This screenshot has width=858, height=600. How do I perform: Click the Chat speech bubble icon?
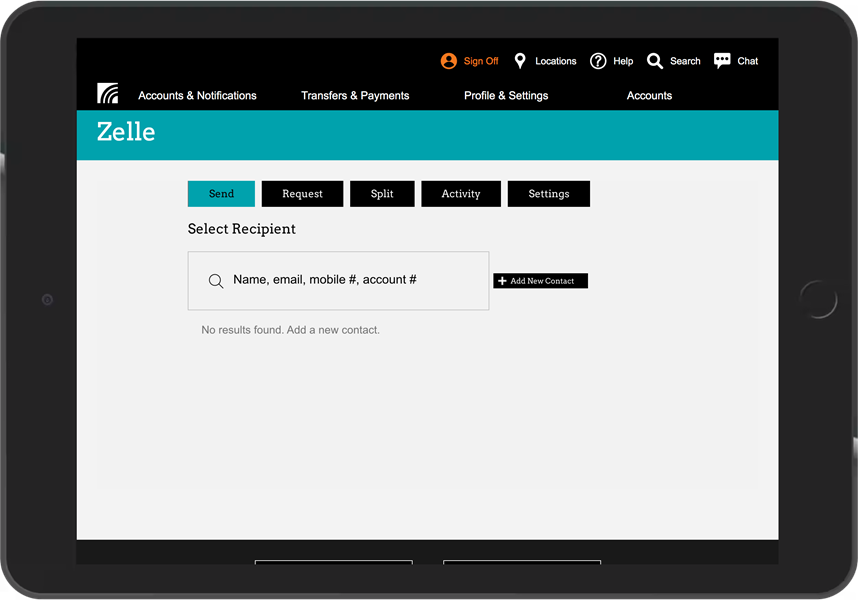722,61
